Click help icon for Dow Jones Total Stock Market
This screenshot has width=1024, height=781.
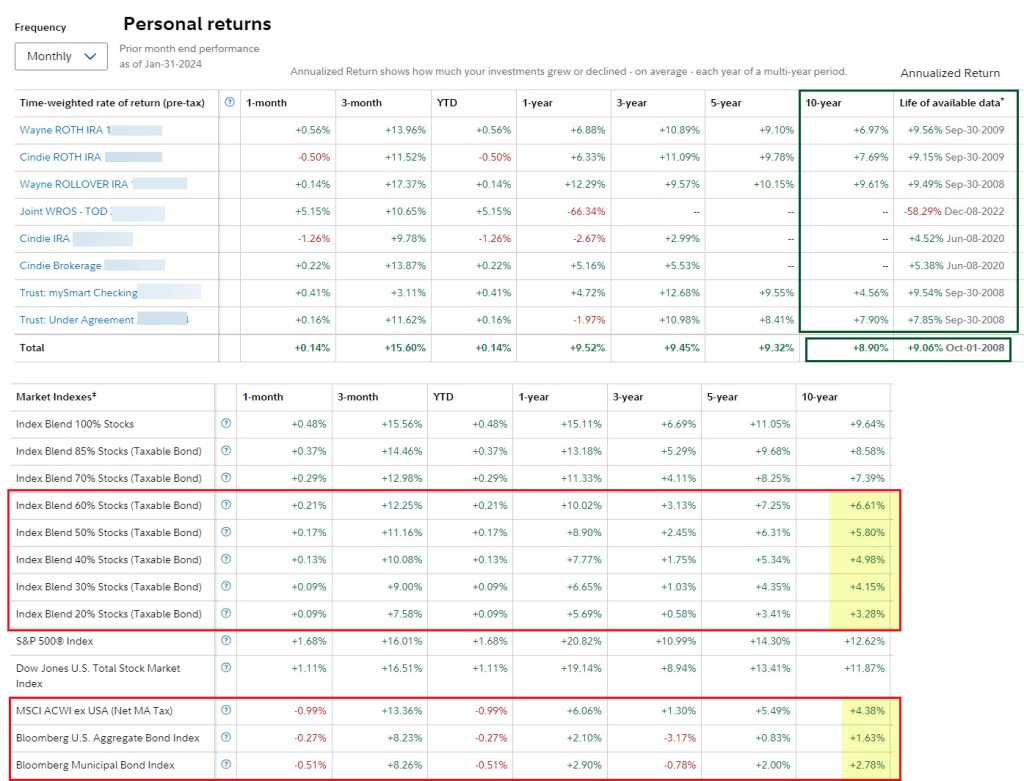(225, 668)
